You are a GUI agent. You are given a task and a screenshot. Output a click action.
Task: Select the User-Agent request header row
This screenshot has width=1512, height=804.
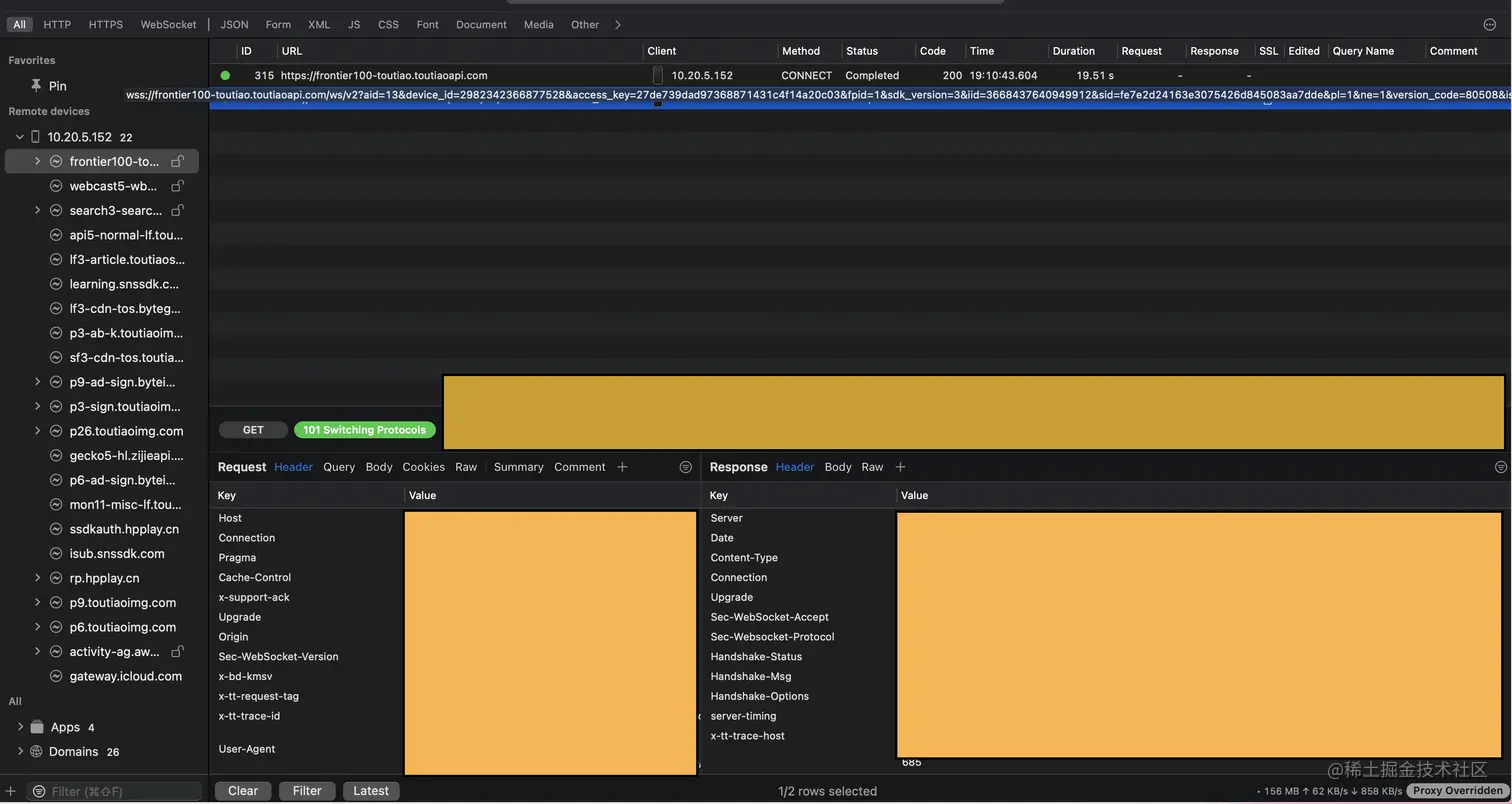[456, 749]
